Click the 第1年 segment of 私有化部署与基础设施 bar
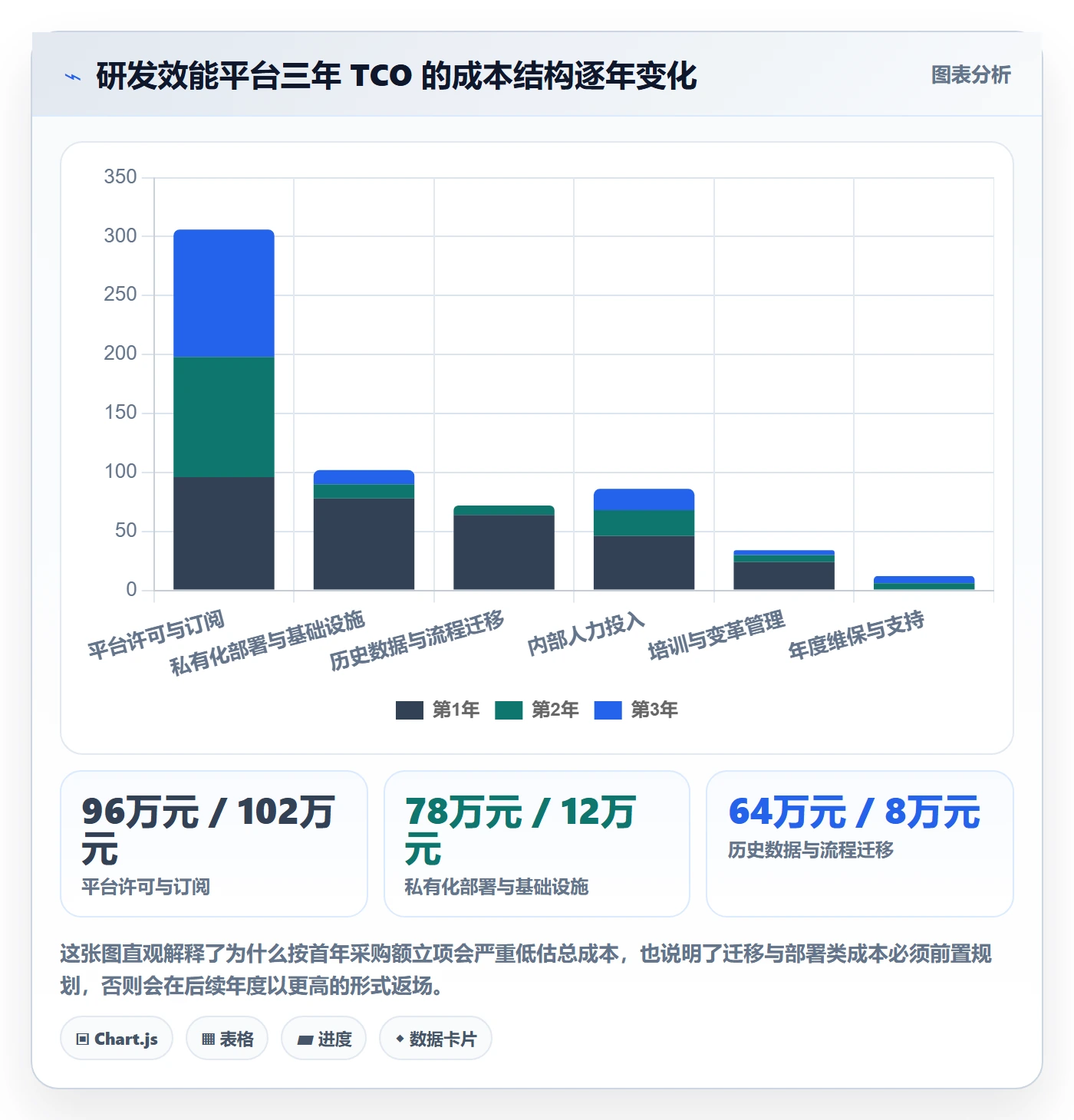The height and width of the screenshot is (1120, 1074). tap(364, 544)
